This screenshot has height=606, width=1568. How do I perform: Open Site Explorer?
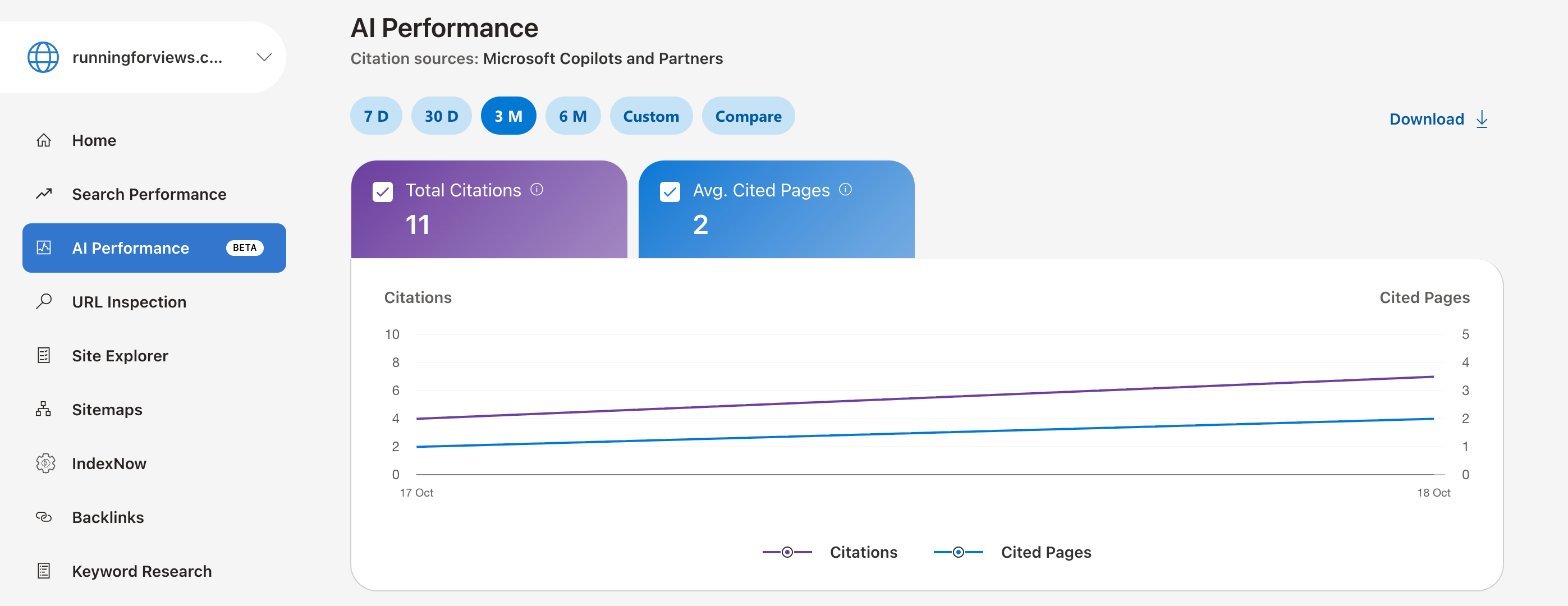point(120,356)
